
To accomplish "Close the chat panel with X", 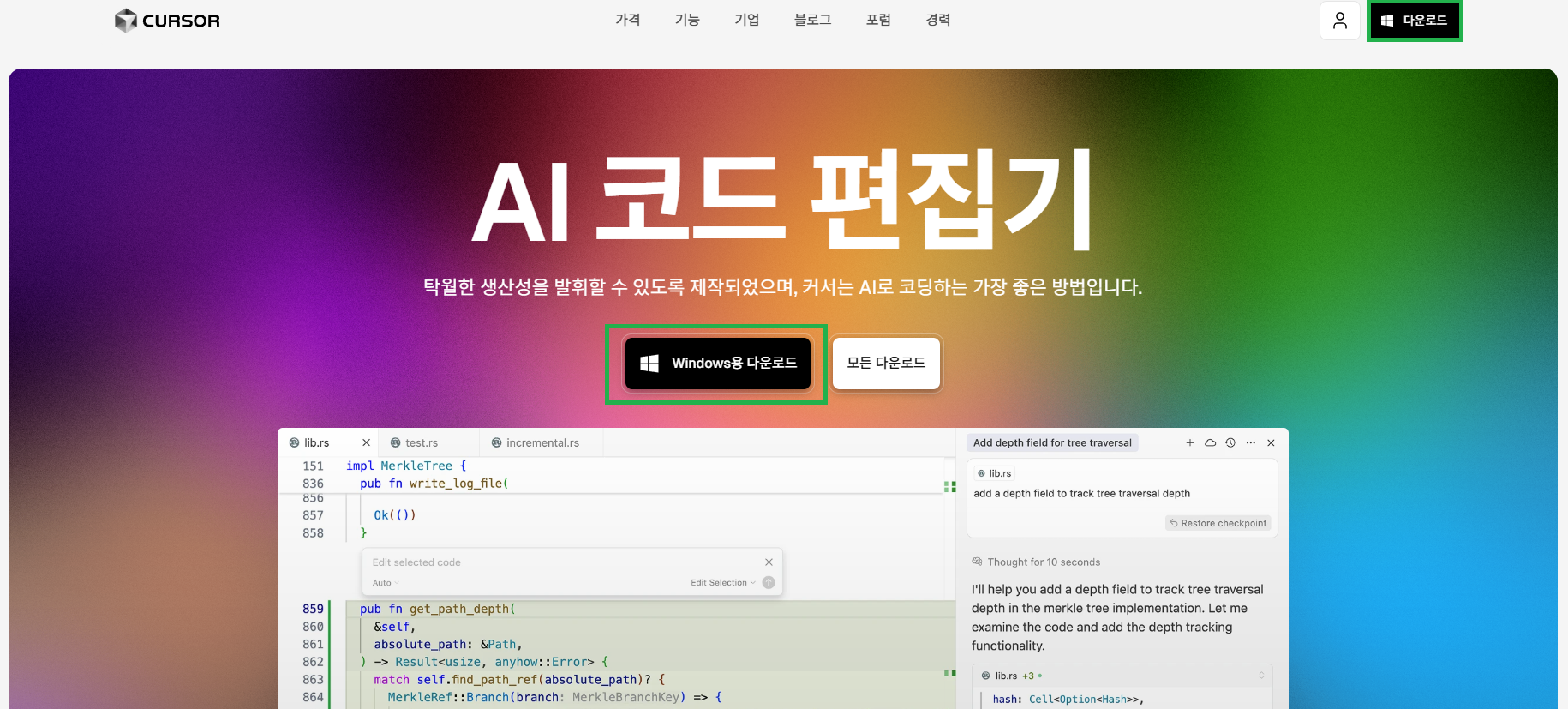I will [x=1272, y=443].
